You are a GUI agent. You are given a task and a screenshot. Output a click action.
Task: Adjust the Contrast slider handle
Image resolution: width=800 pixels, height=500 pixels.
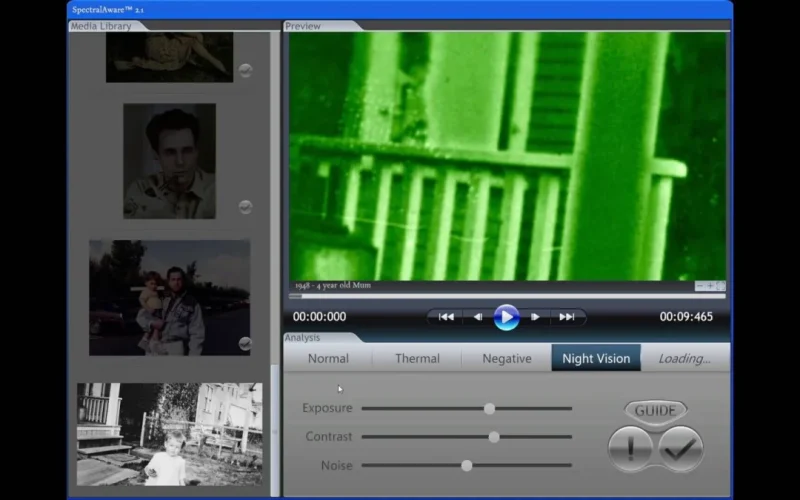[x=494, y=437]
